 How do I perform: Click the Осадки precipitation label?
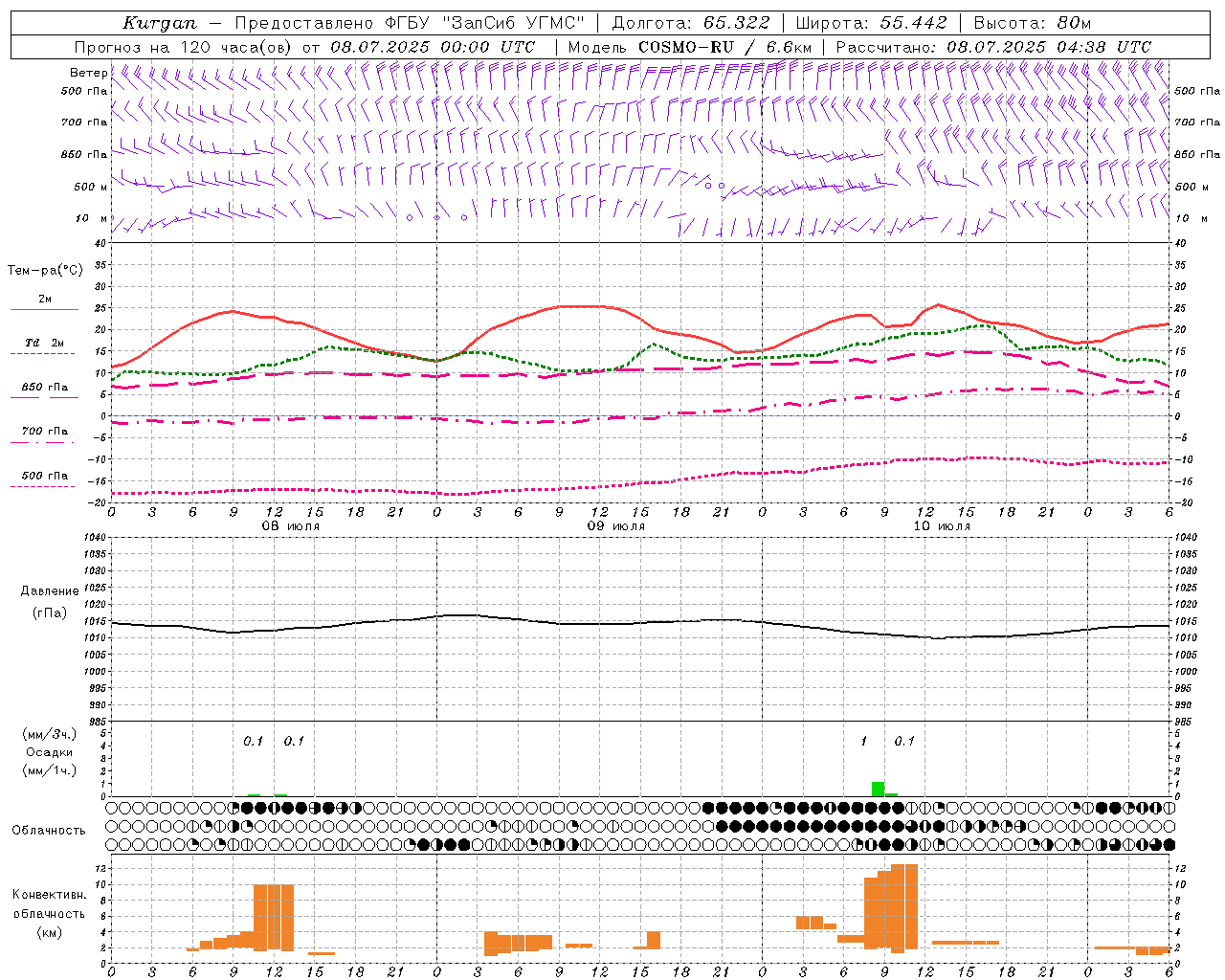[x=50, y=752]
